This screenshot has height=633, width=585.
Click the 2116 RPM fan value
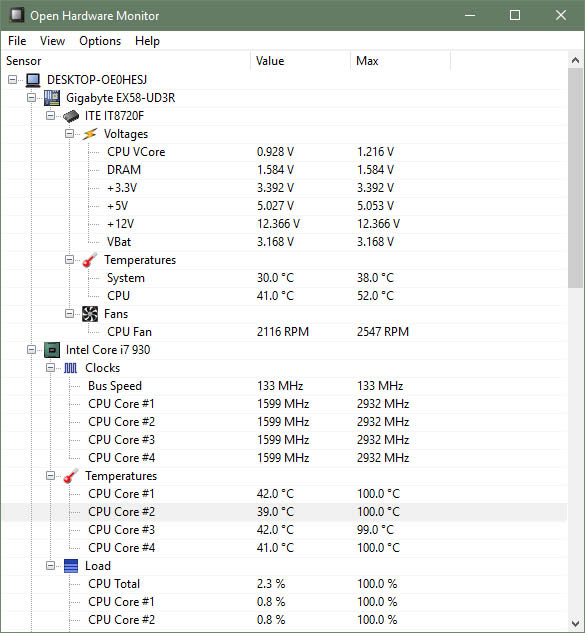283,332
